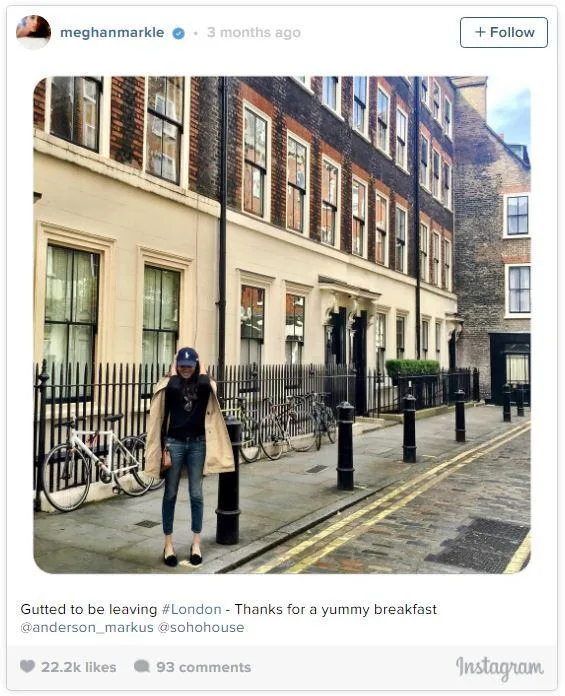Image resolution: width=565 pixels, height=696 pixels.
Task: Click the 'Gutted to be leaving' caption text
Action: pos(89,609)
